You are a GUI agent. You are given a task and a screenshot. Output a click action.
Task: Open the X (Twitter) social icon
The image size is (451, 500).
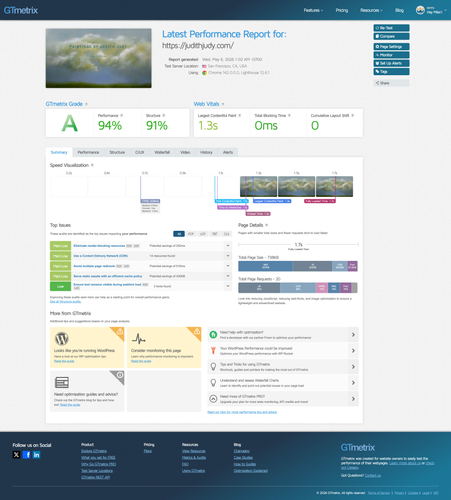pos(16,455)
